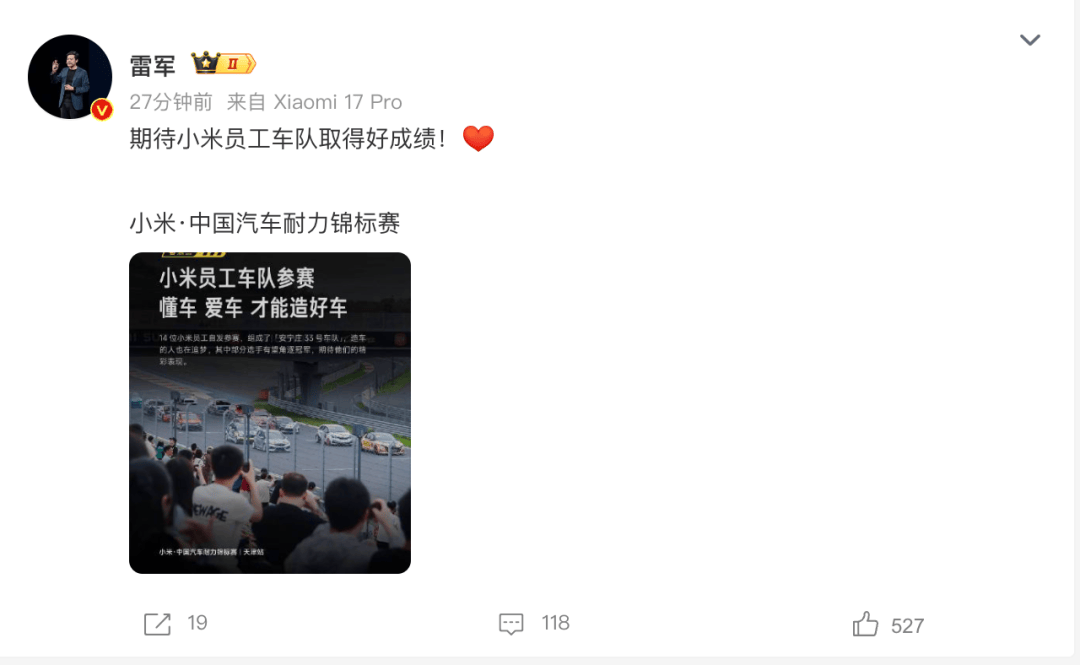The image size is (1080, 665).
Task: Click the repost share icon
Action: click(x=157, y=624)
